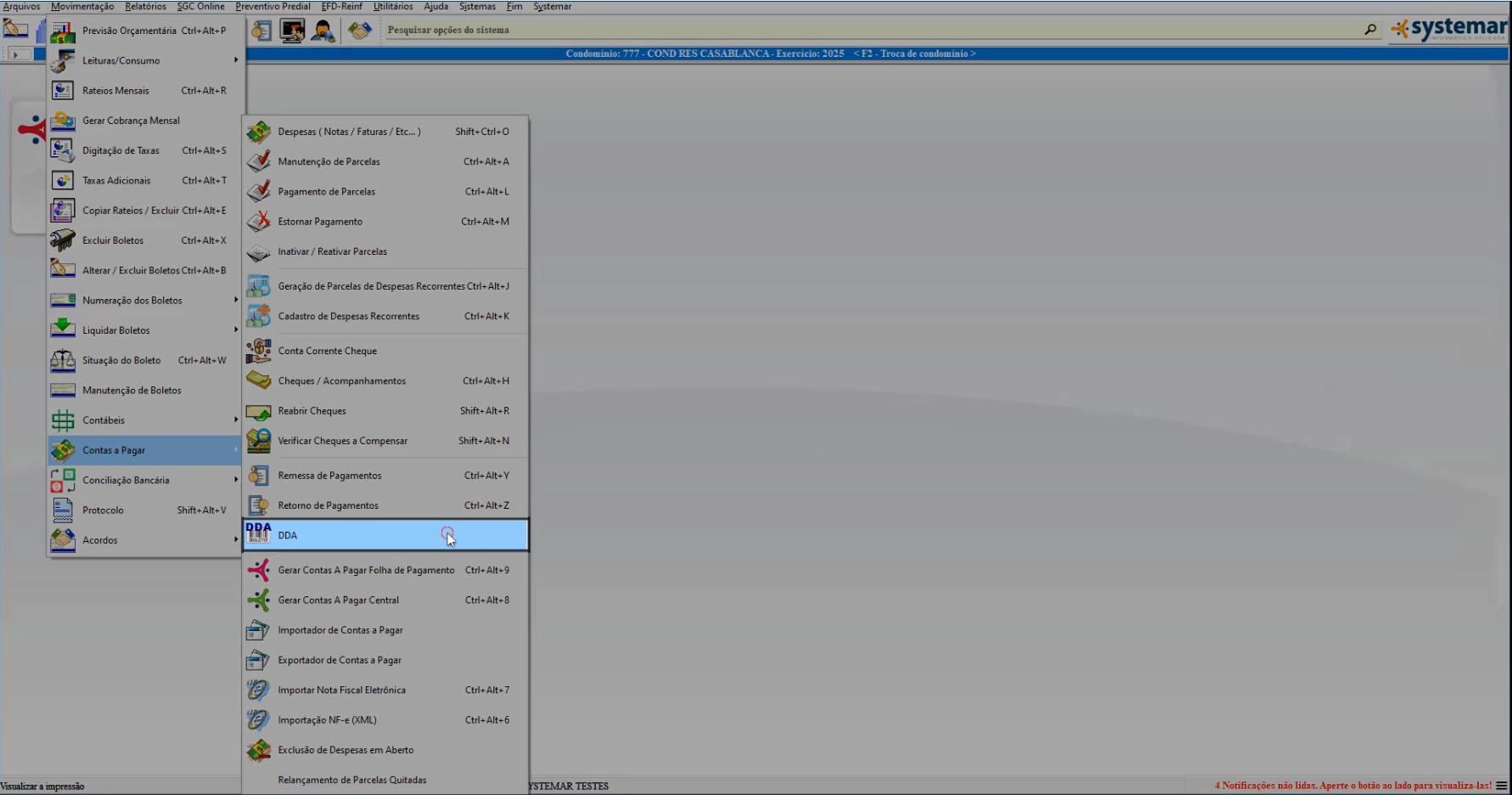Click the Estornar Pagamento icon
The image size is (1512, 795).
(x=258, y=222)
